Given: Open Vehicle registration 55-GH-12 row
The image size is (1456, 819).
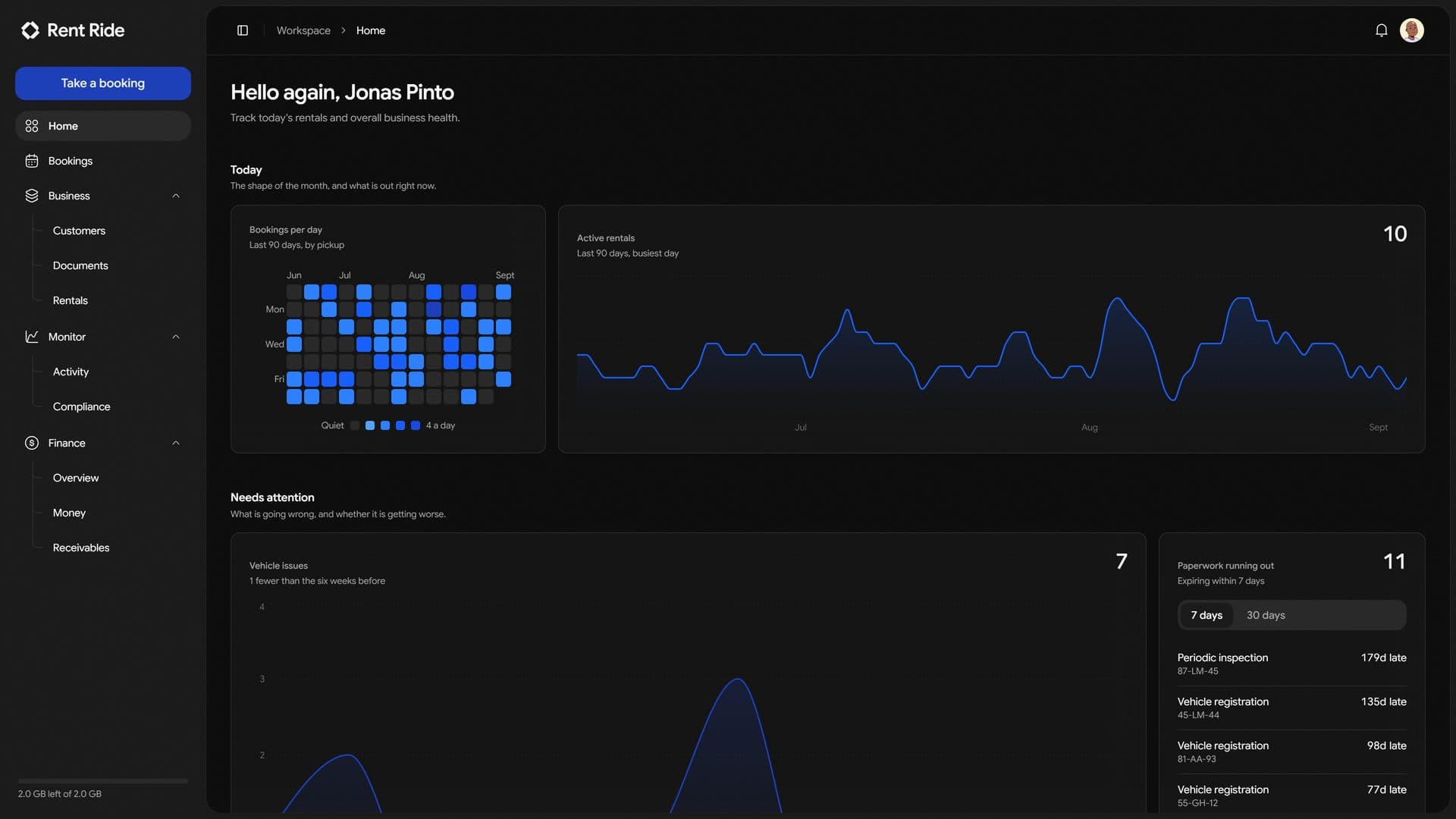Looking at the screenshot, I should [x=1291, y=795].
